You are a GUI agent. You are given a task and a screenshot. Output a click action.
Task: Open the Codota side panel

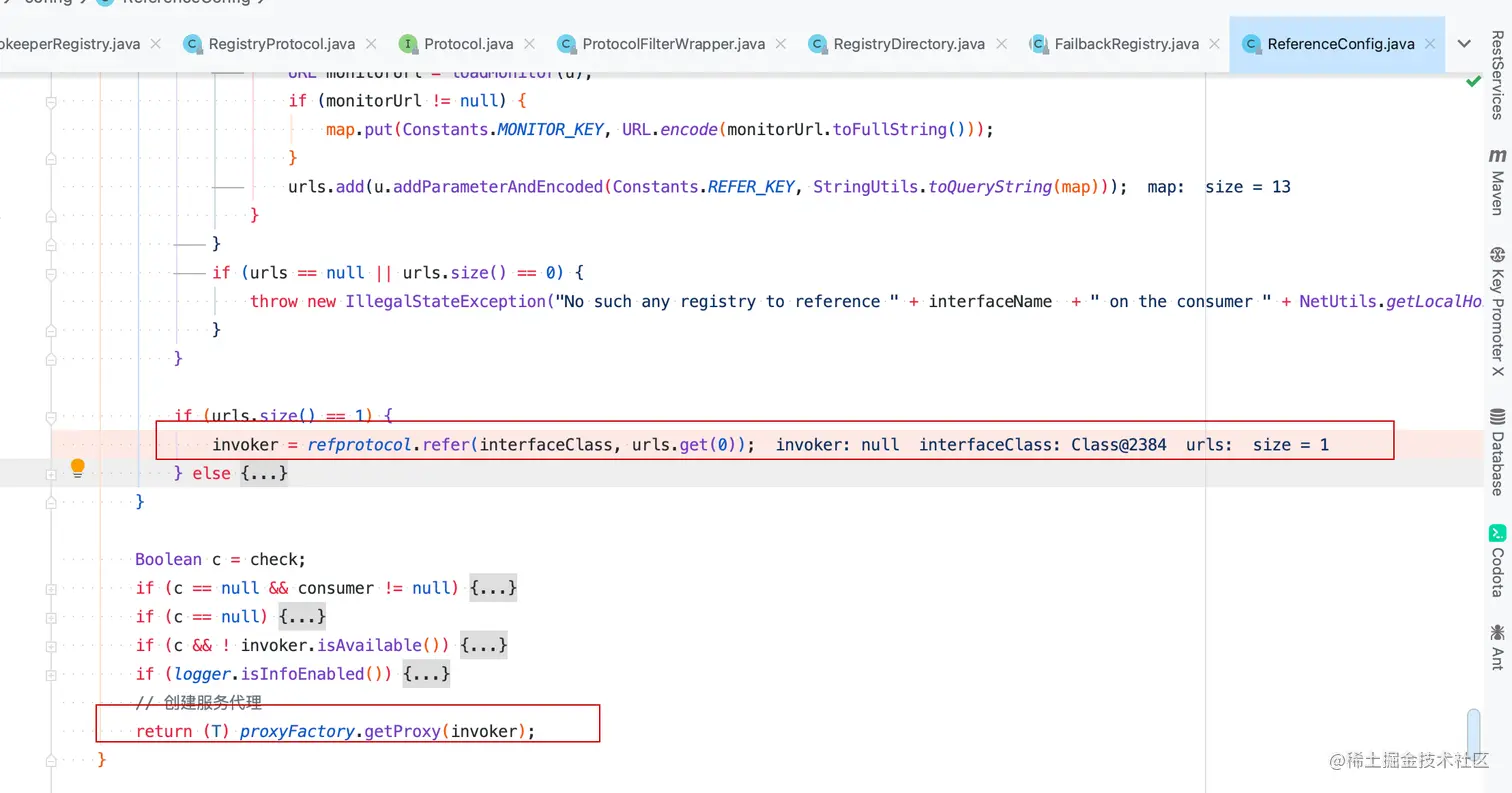point(1497,560)
